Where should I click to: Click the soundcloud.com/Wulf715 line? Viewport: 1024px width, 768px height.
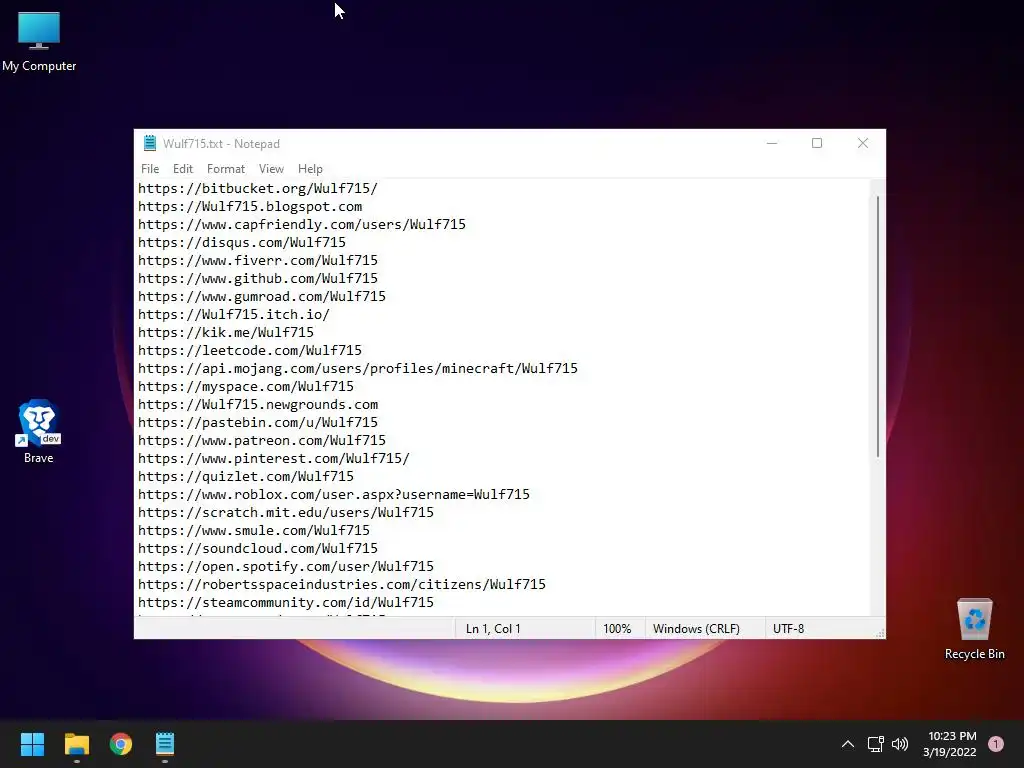257,549
